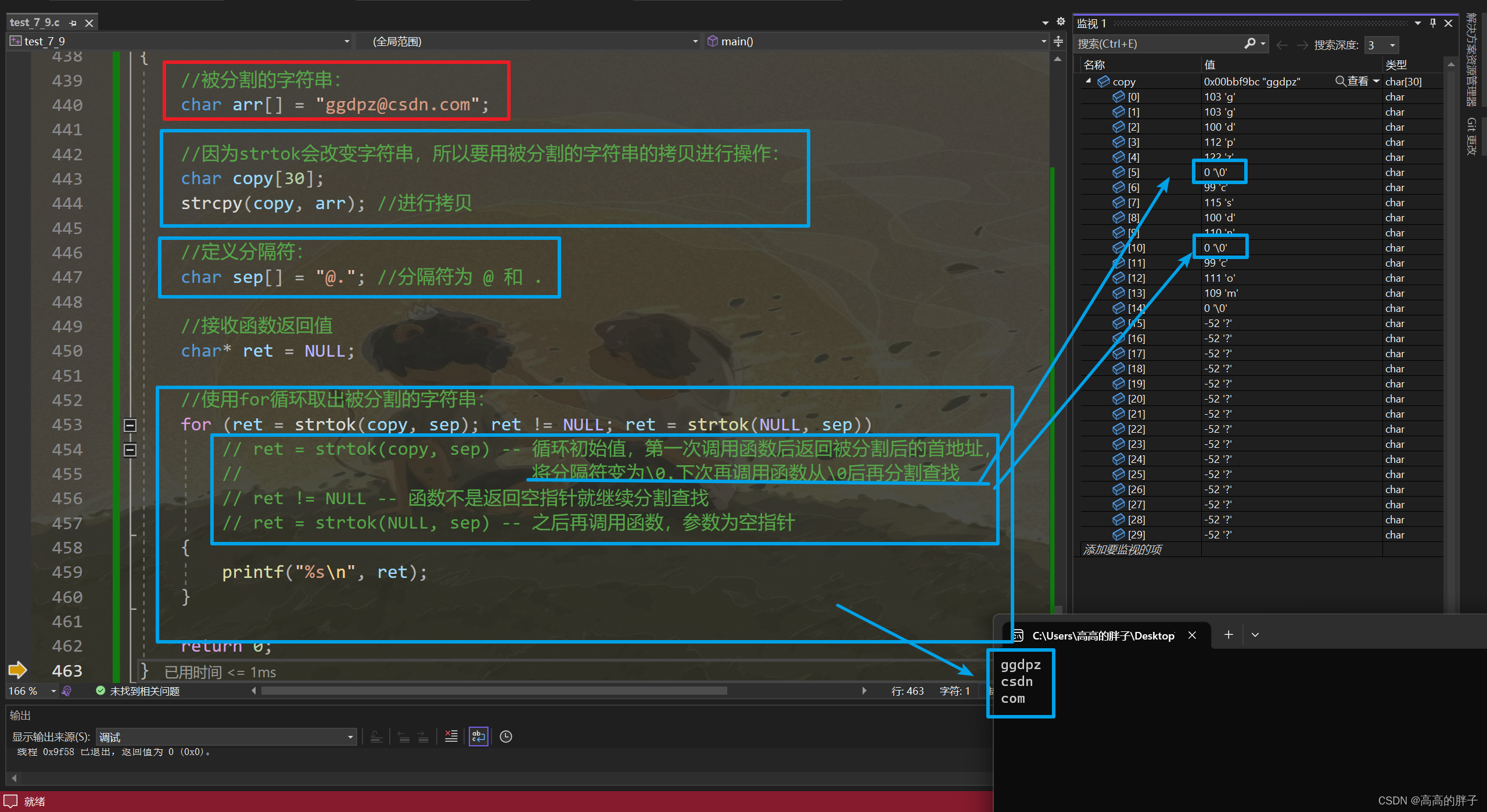Open the 查看 visualizer for copy value

[x=1352, y=81]
